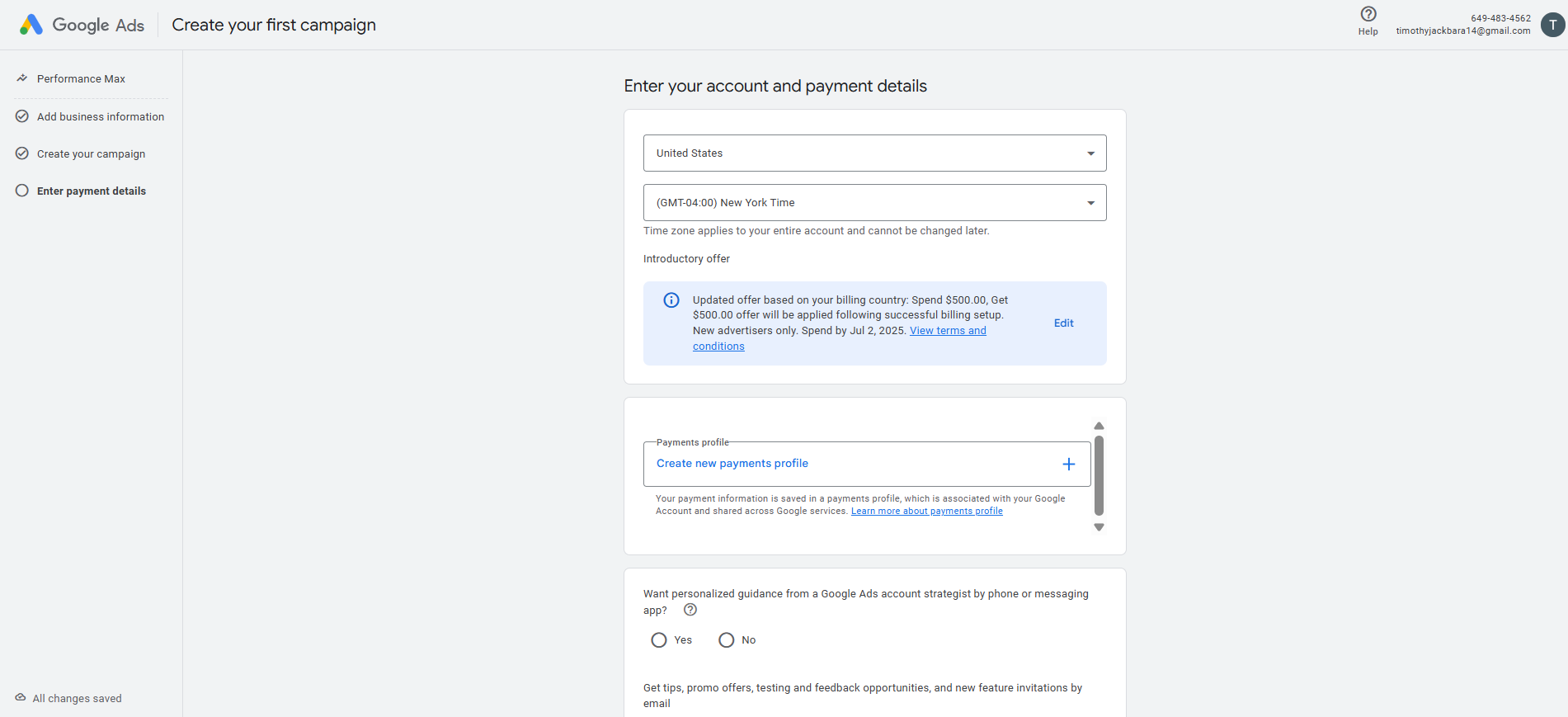1568x717 pixels.
Task: Select Yes for personalized guidance
Action: click(659, 640)
